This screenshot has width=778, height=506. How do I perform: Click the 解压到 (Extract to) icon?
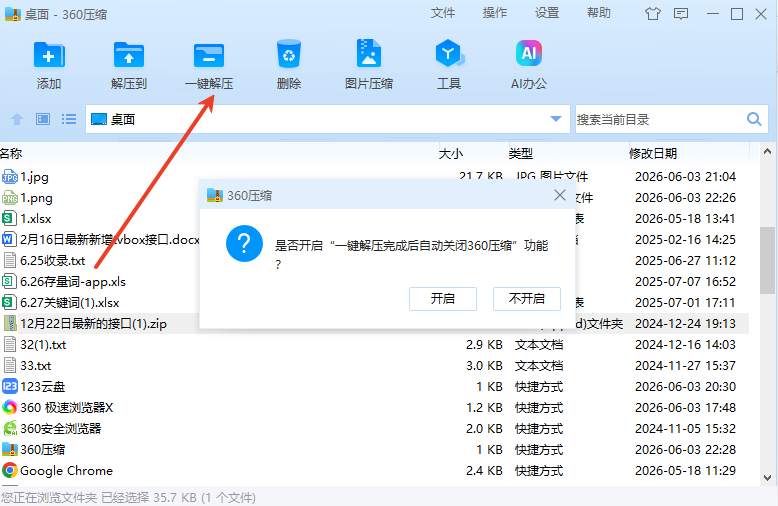[x=129, y=55]
